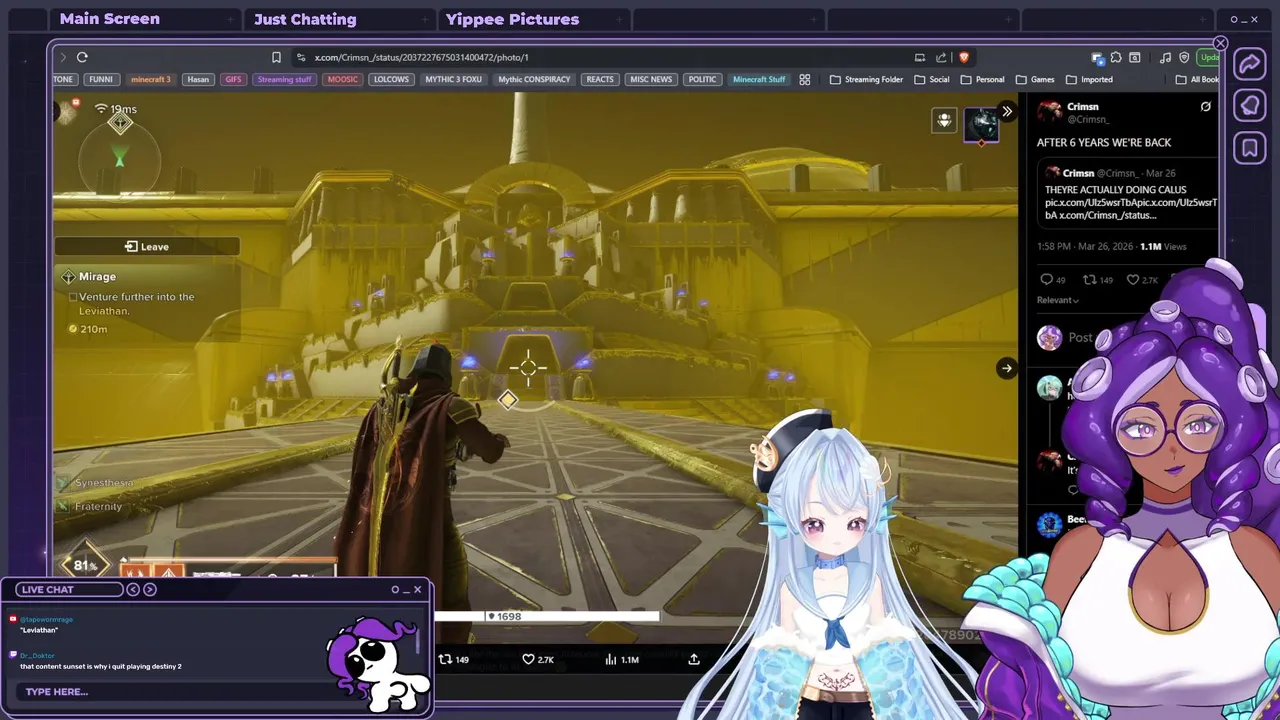The image size is (1280, 720).
Task: Click the site info icon beside the URL
Action: pos(301,58)
